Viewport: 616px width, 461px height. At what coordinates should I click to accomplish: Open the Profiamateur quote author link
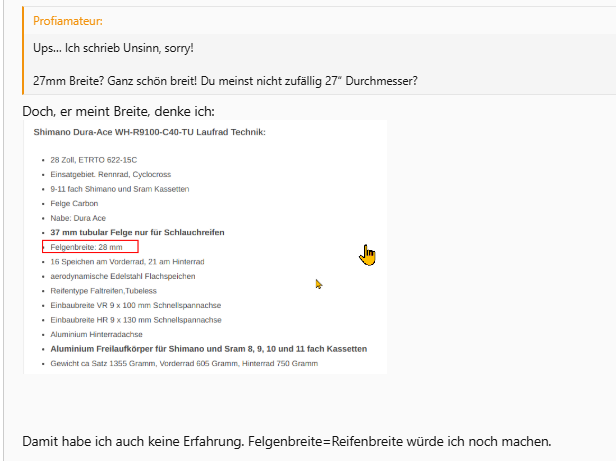[67, 20]
